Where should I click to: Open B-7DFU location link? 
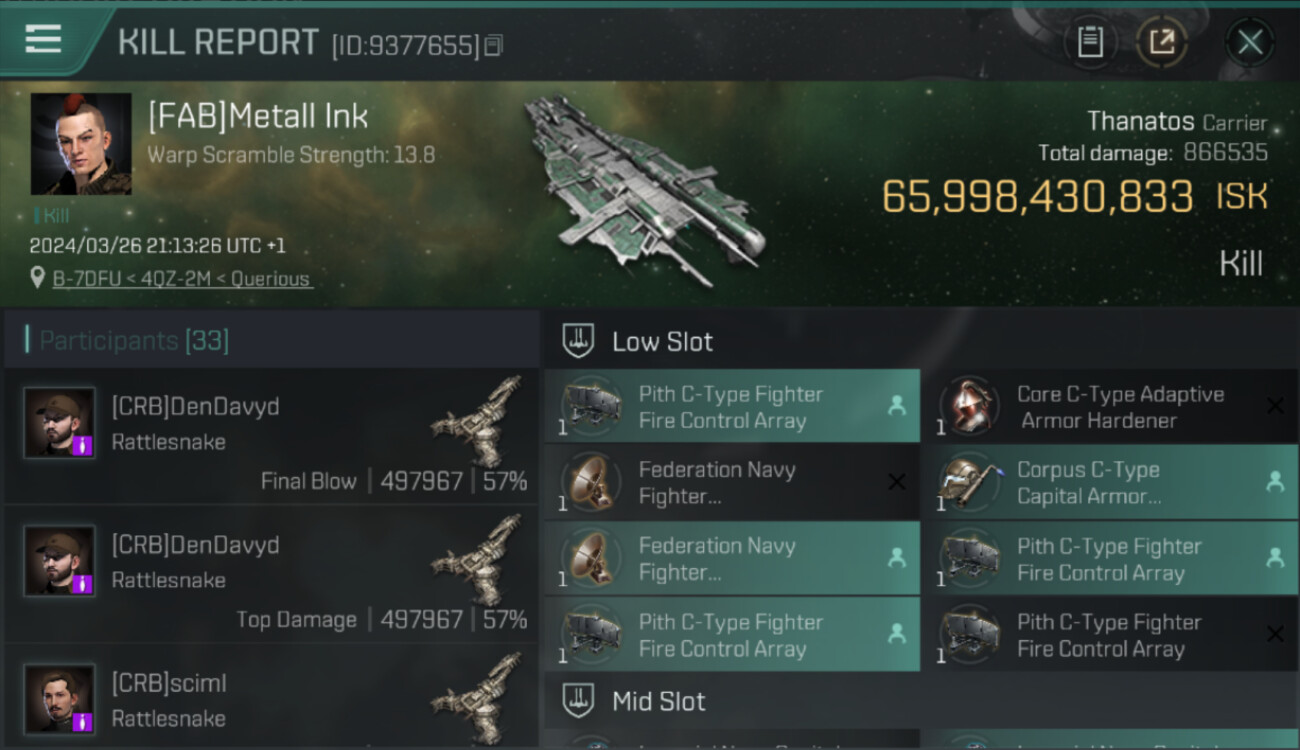pyautogui.click(x=182, y=279)
